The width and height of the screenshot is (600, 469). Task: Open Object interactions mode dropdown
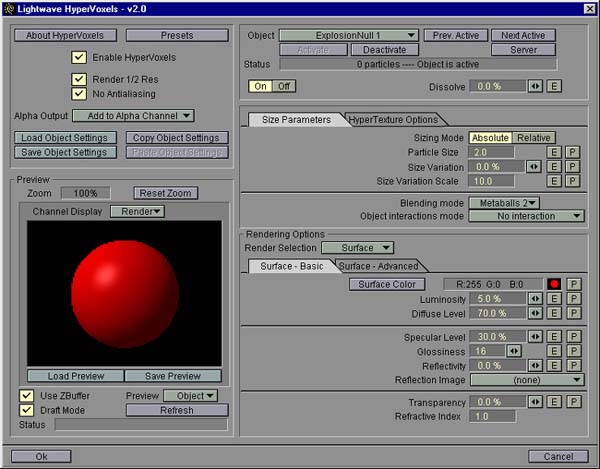(527, 216)
